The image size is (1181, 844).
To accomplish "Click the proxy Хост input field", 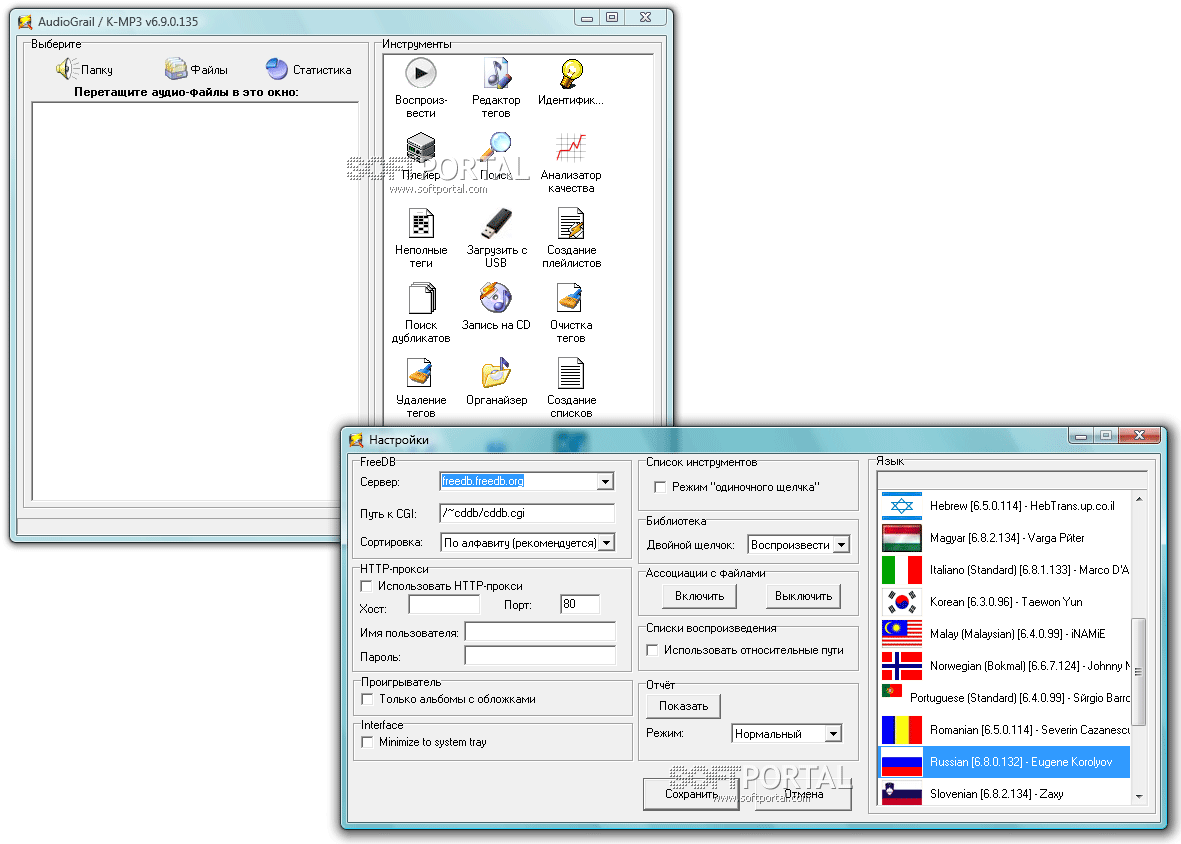I will pos(444,604).
